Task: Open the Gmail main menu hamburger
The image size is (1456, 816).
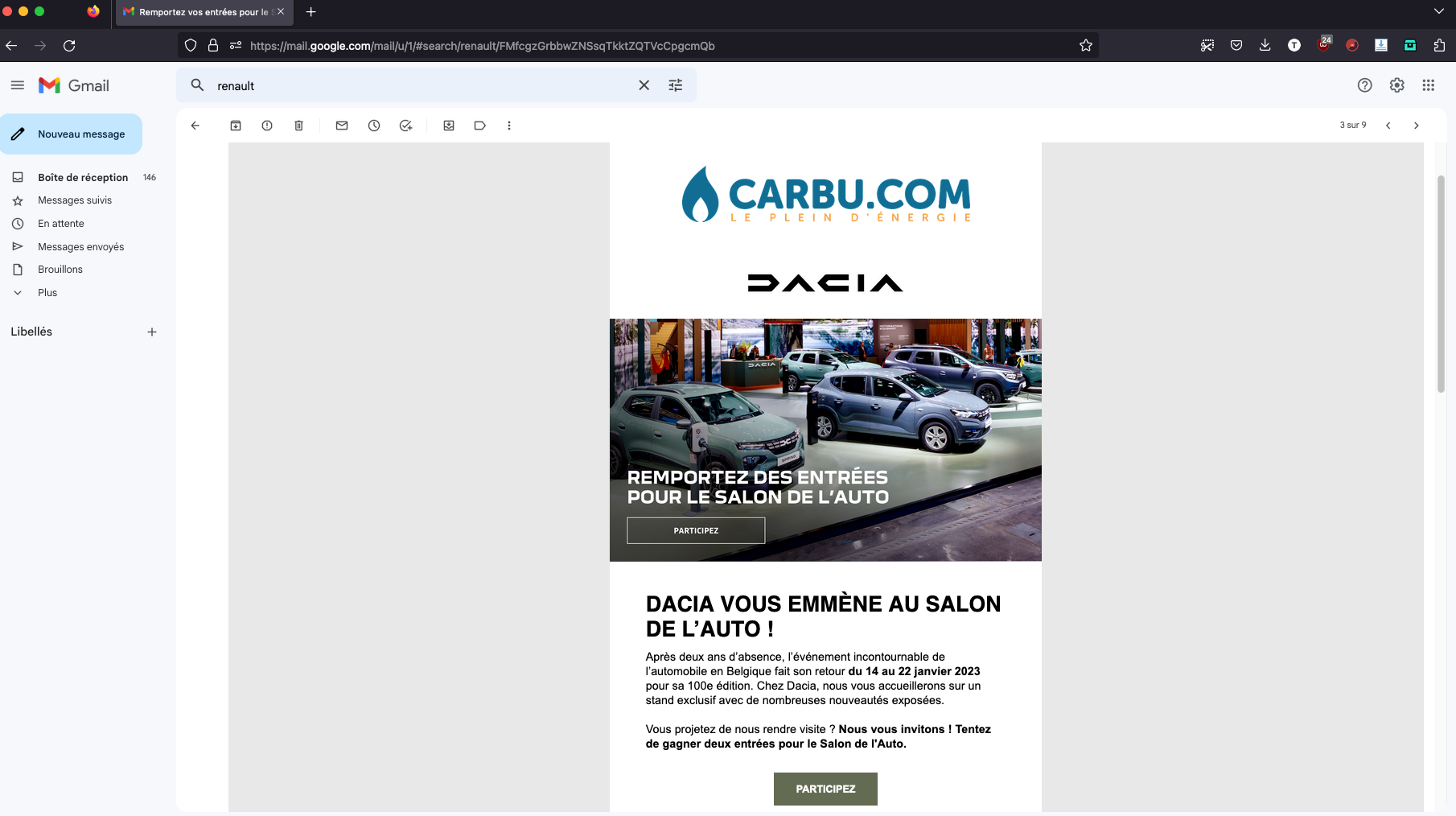Action: (18, 85)
